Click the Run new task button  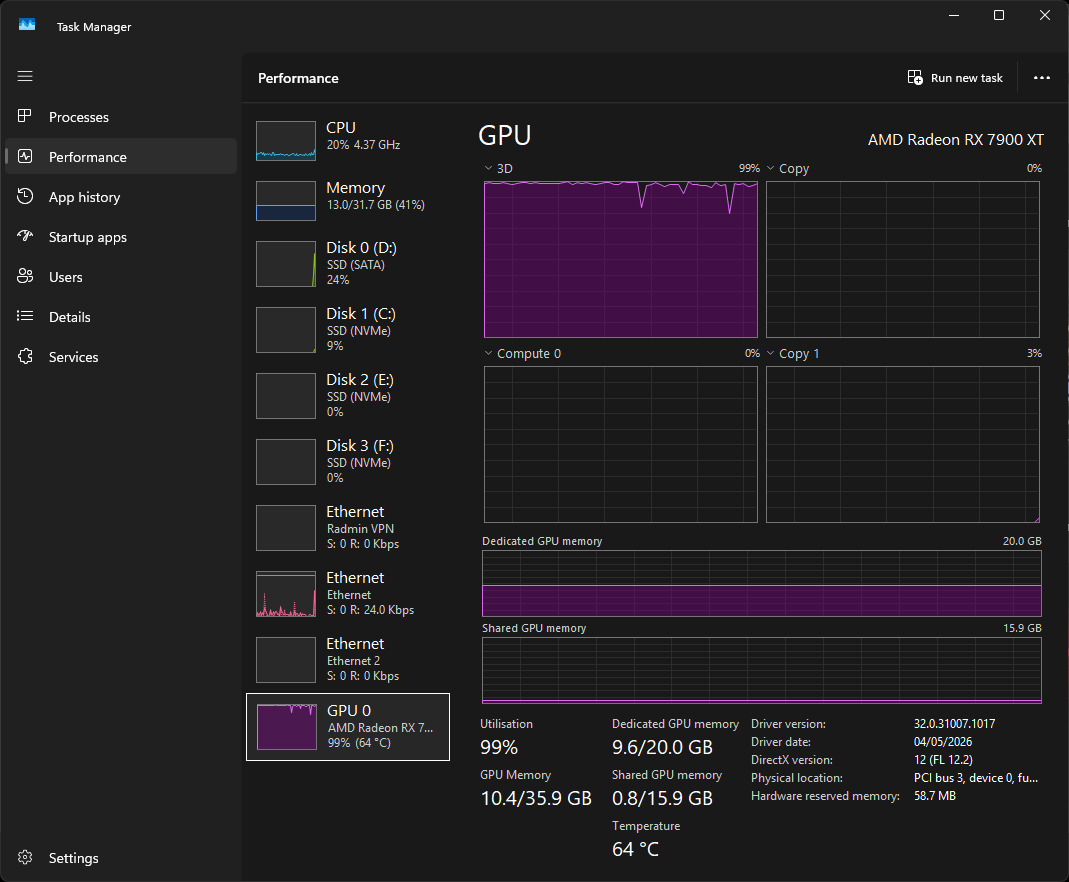click(955, 78)
